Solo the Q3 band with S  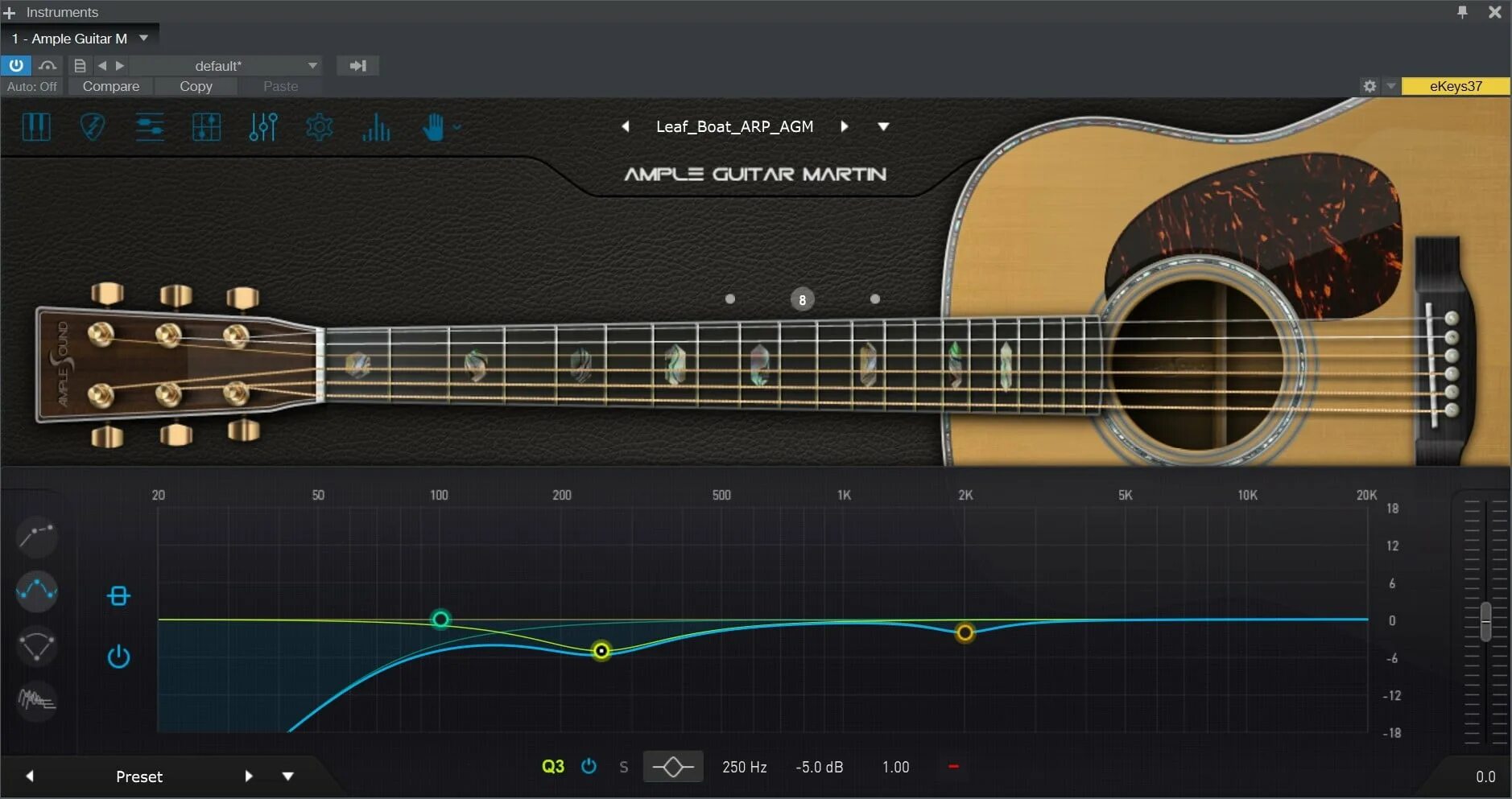click(x=624, y=767)
